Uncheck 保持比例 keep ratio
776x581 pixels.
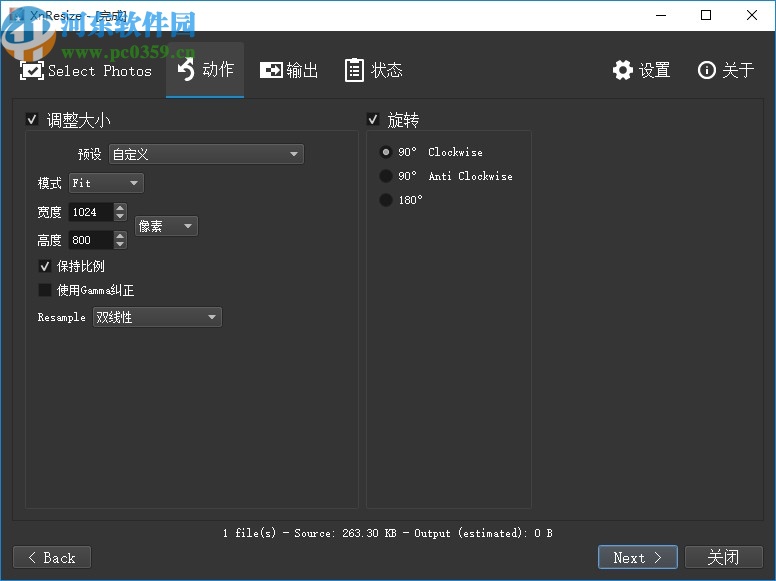pyautogui.click(x=45, y=266)
